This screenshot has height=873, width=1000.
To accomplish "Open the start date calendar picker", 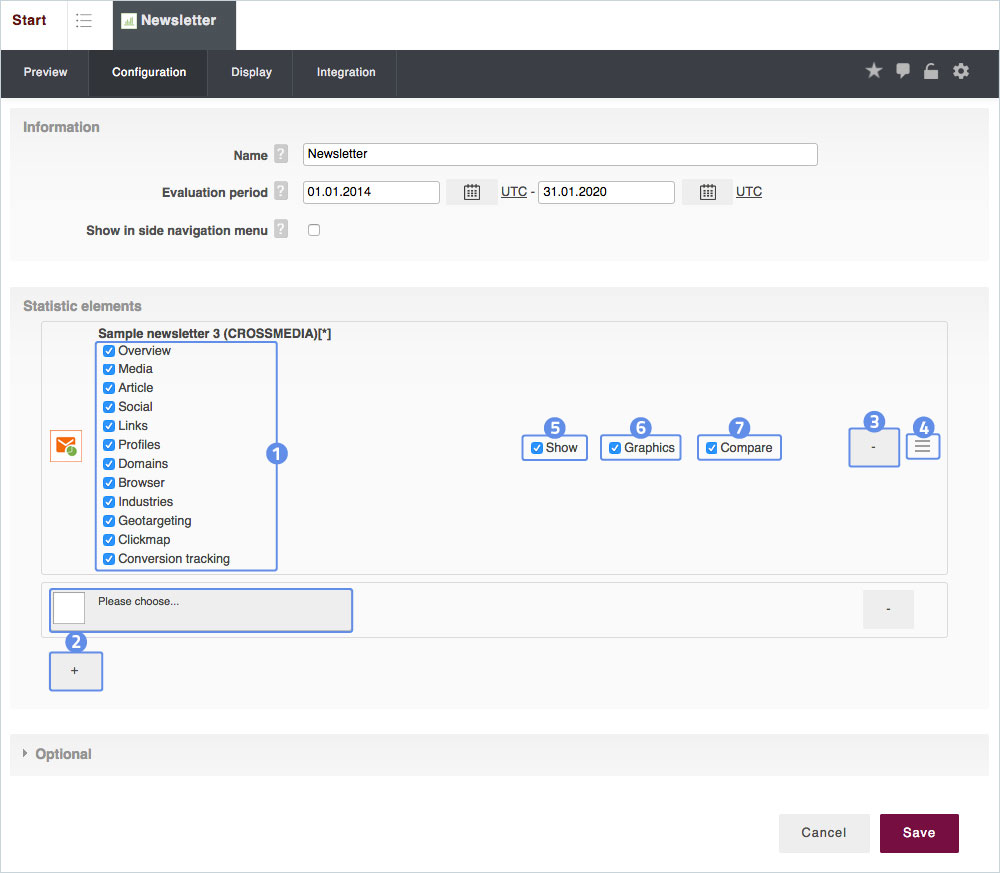I will [x=472, y=192].
